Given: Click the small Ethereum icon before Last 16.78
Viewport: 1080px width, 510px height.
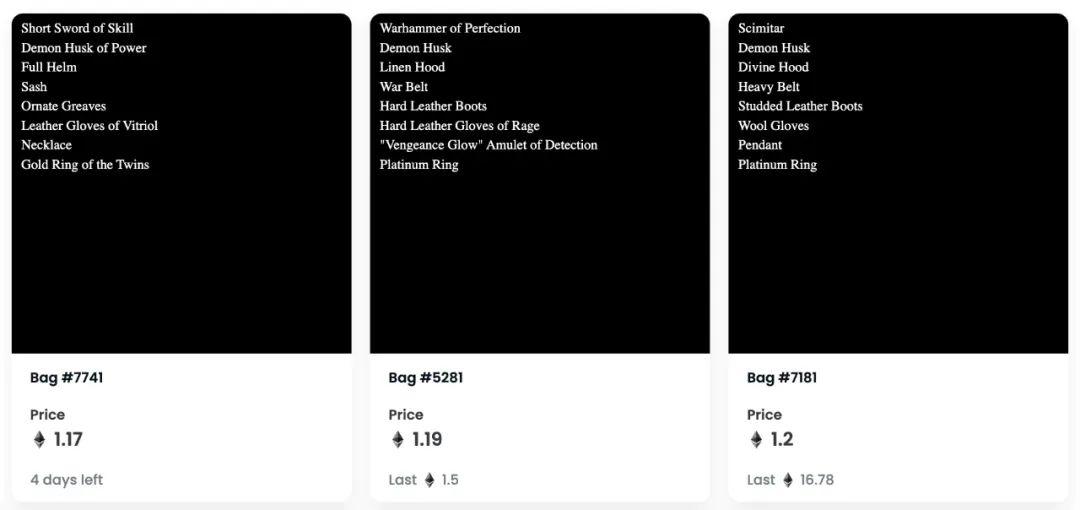Looking at the screenshot, I should tap(788, 480).
